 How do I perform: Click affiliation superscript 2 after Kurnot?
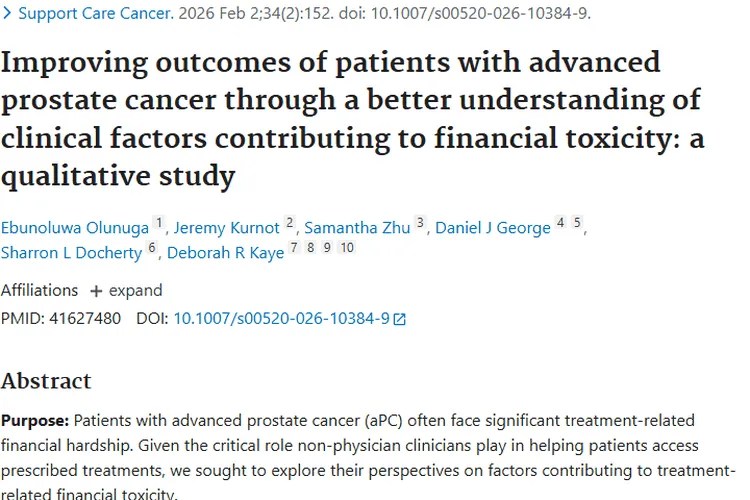289,224
